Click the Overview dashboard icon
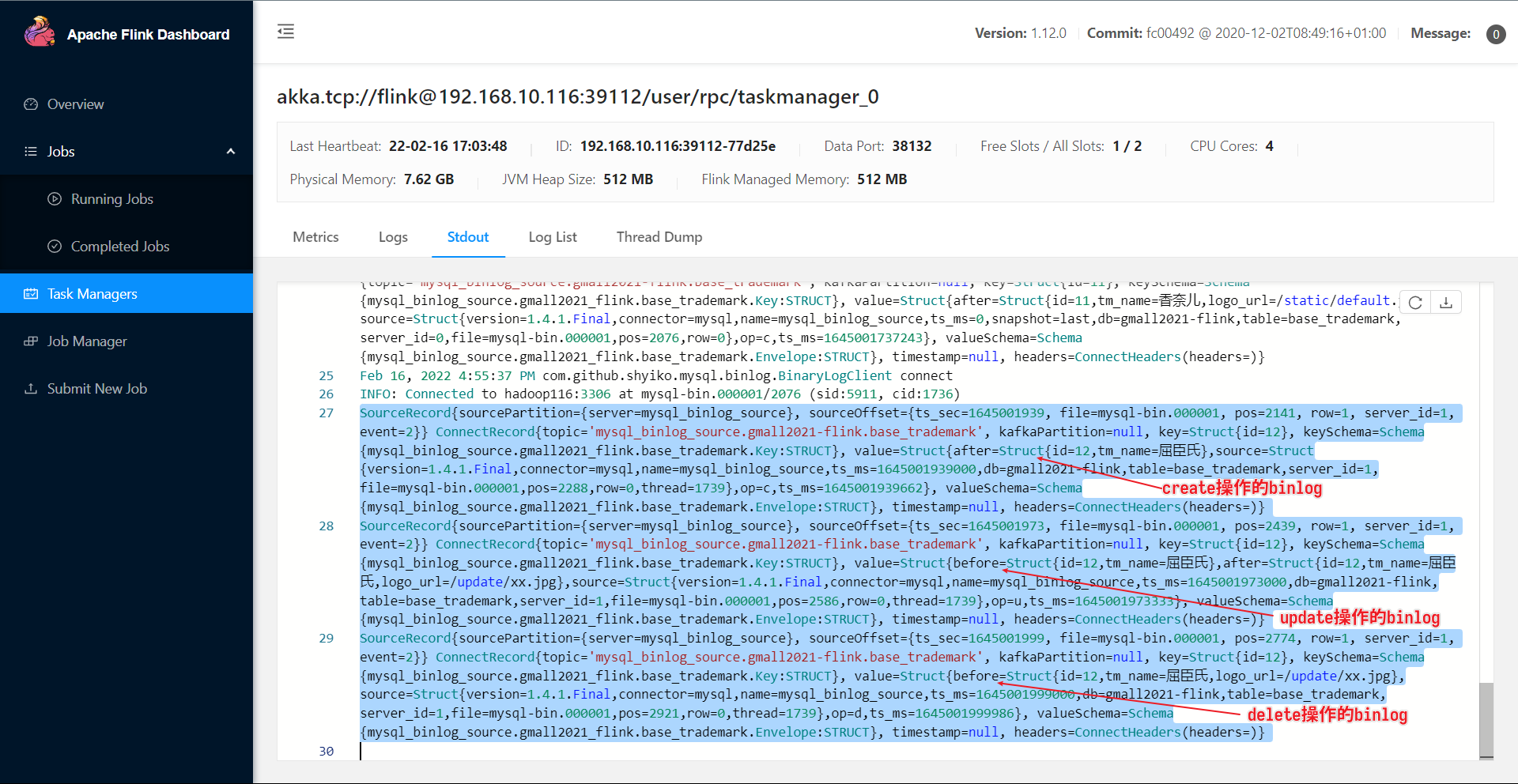 [31, 104]
